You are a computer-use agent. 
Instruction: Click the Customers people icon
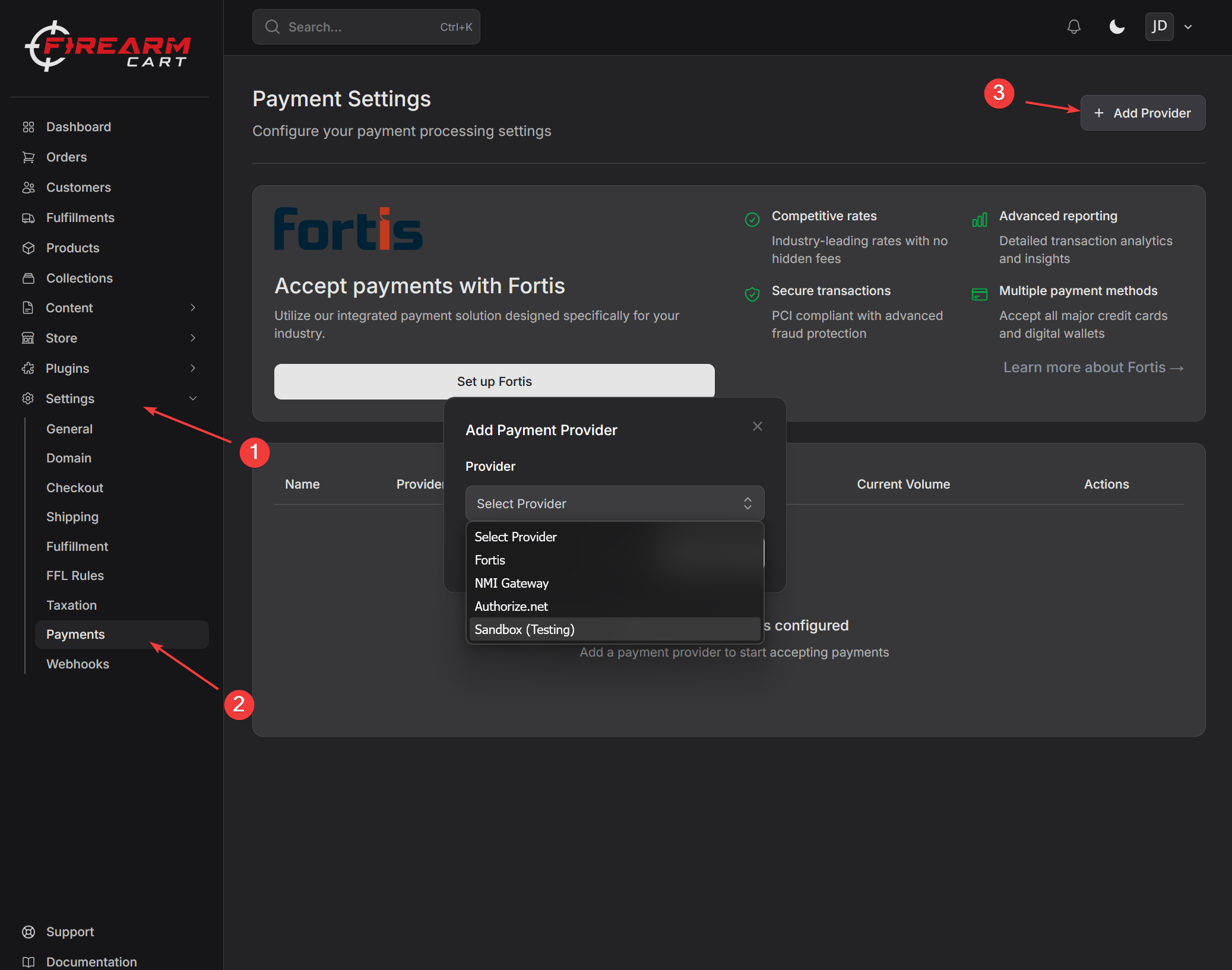coord(28,188)
